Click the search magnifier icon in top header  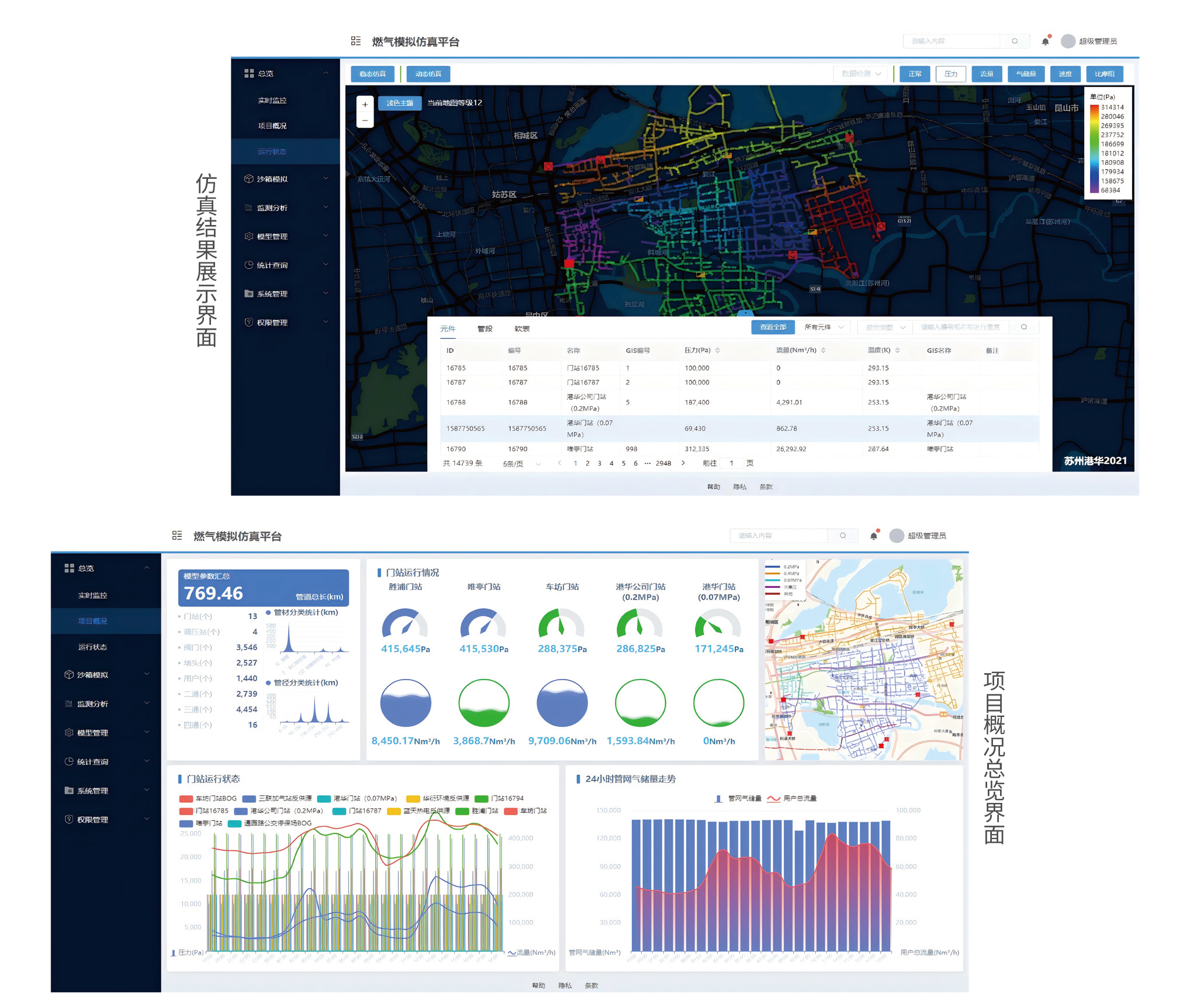[x=1015, y=41]
